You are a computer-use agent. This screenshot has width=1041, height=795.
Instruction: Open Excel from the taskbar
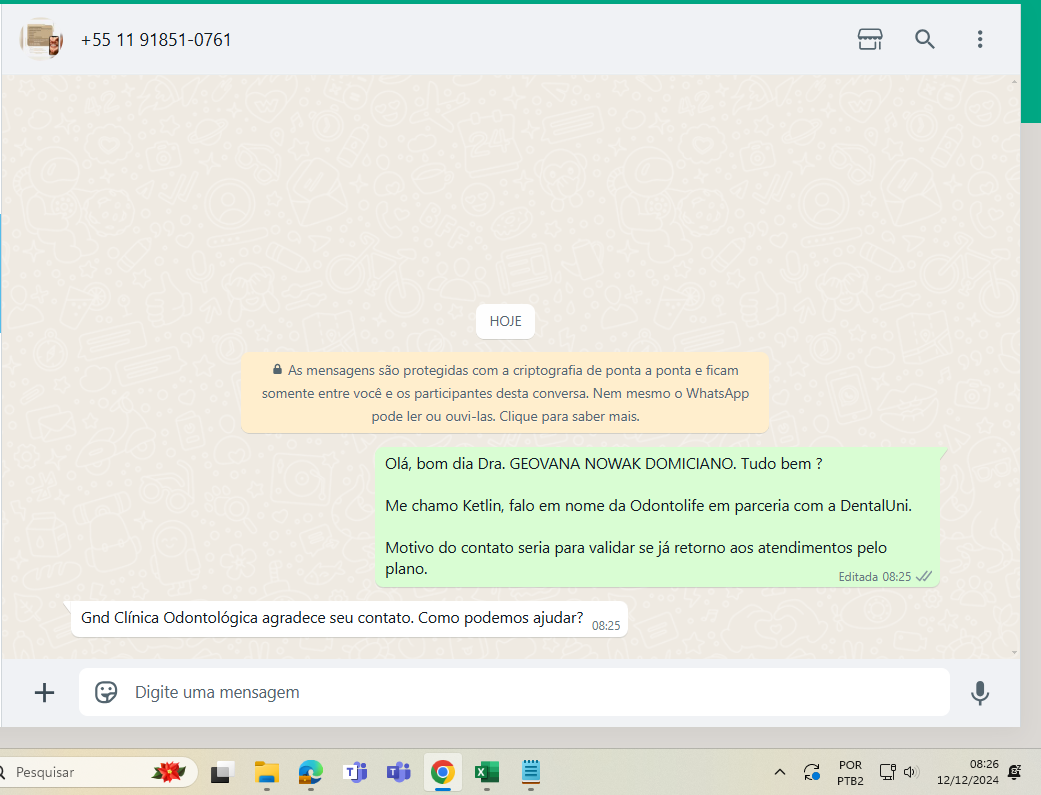[x=487, y=772]
